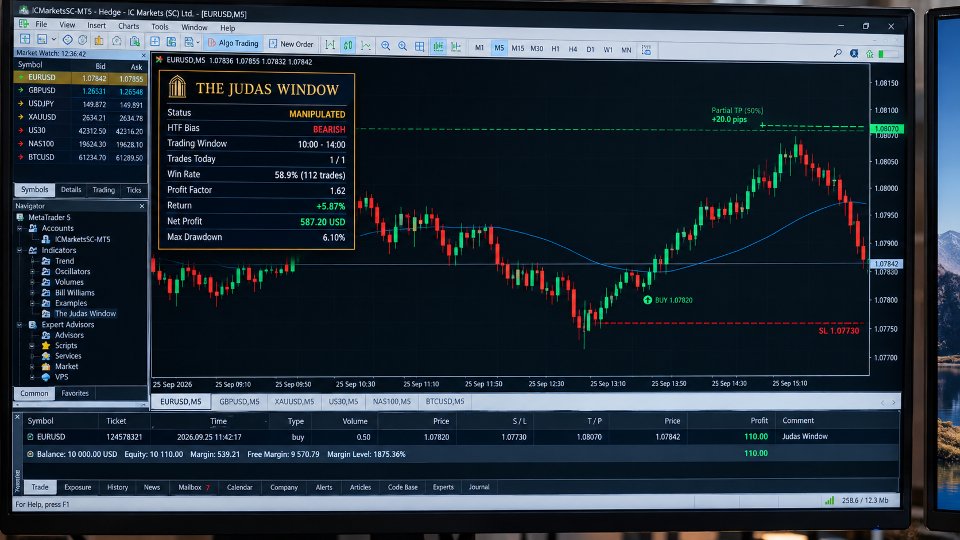Image resolution: width=960 pixels, height=540 pixels.
Task: Toggle chart shift icon
Action: pyautogui.click(x=456, y=47)
